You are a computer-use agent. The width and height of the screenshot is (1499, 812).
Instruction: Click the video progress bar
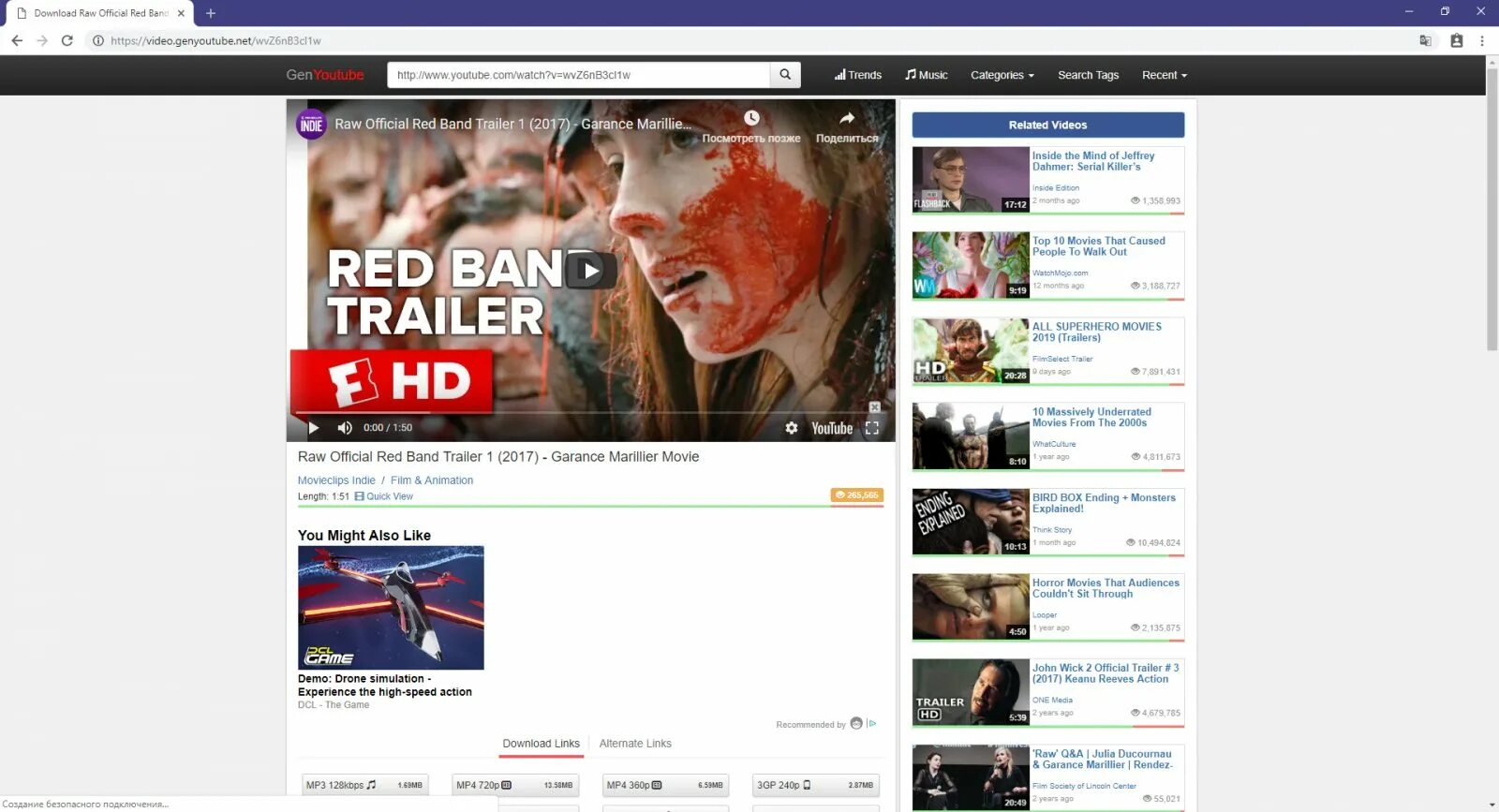click(x=591, y=412)
